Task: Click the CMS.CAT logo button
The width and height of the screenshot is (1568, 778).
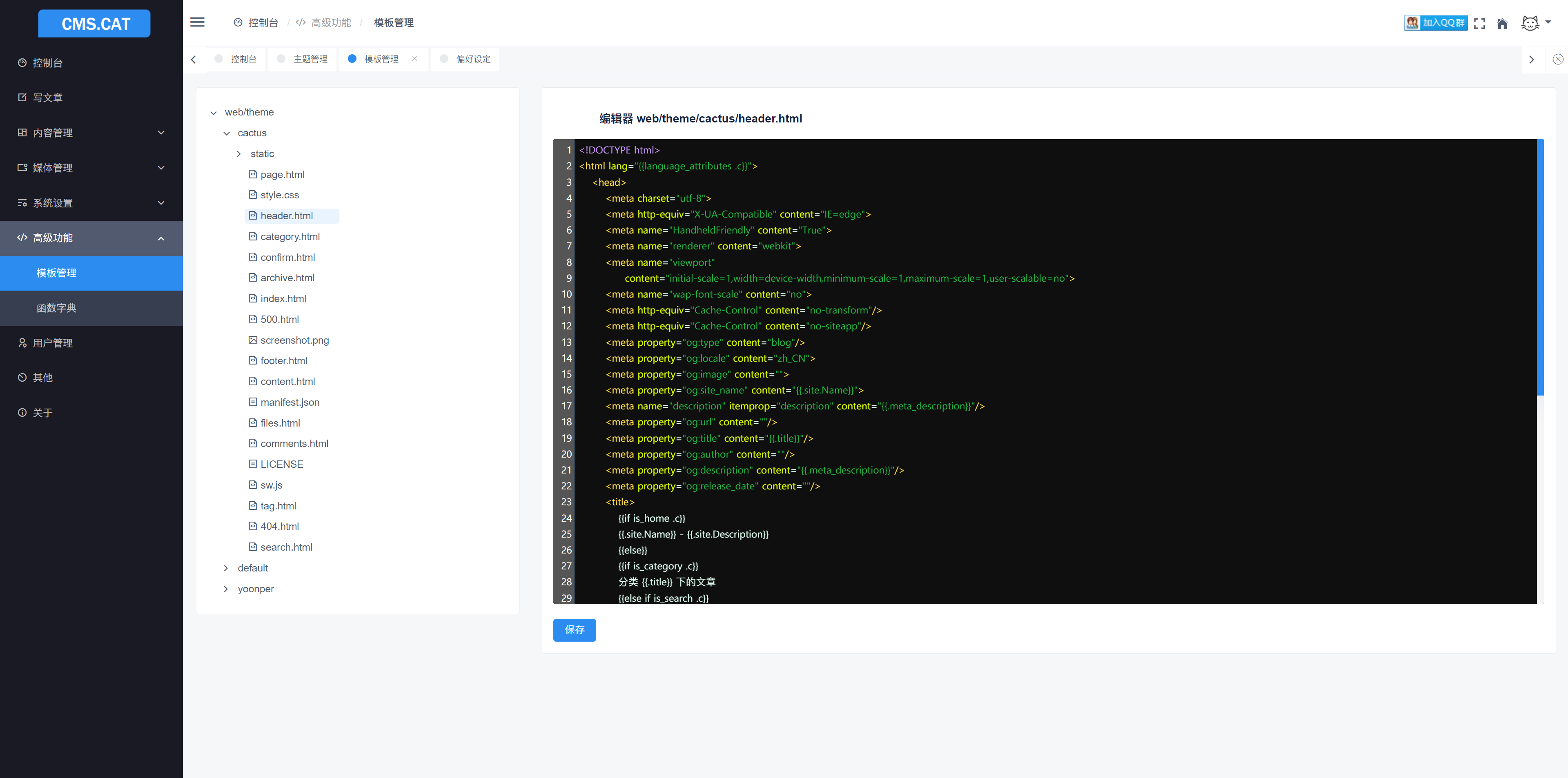Action: coord(94,24)
